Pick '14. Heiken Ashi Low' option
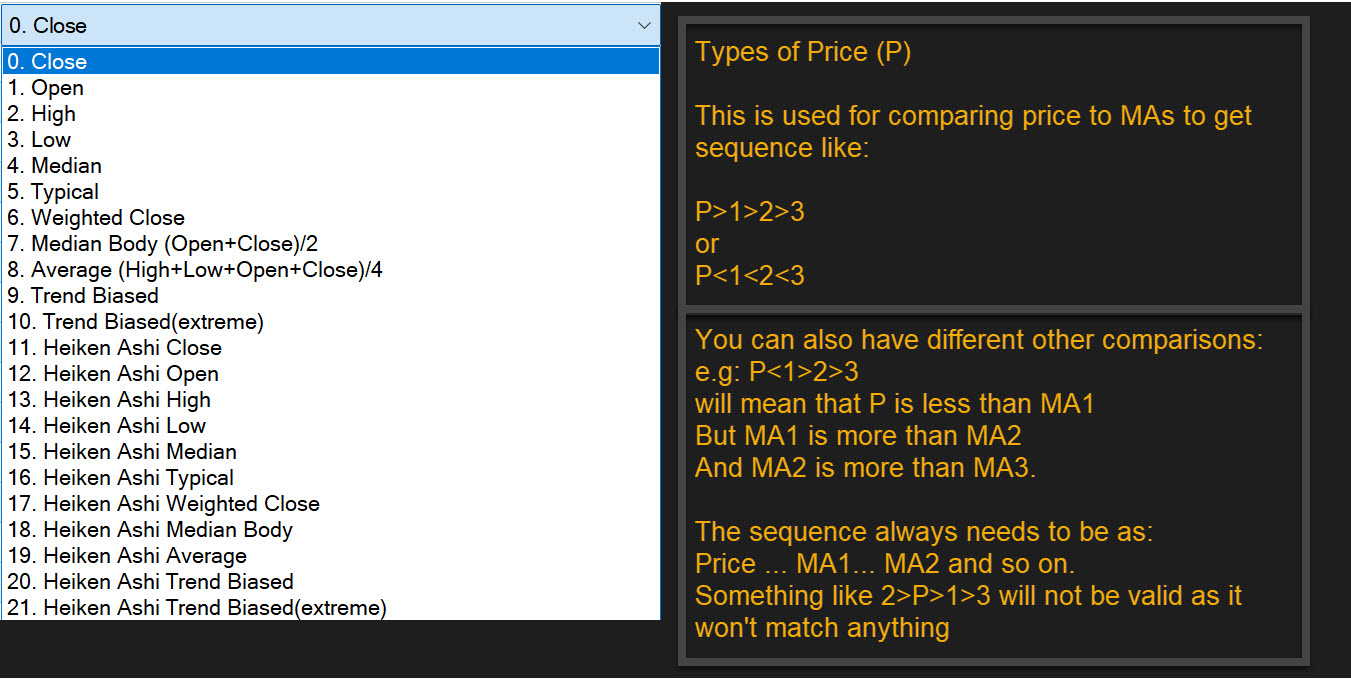The width and height of the screenshot is (1351, 680). point(107,426)
